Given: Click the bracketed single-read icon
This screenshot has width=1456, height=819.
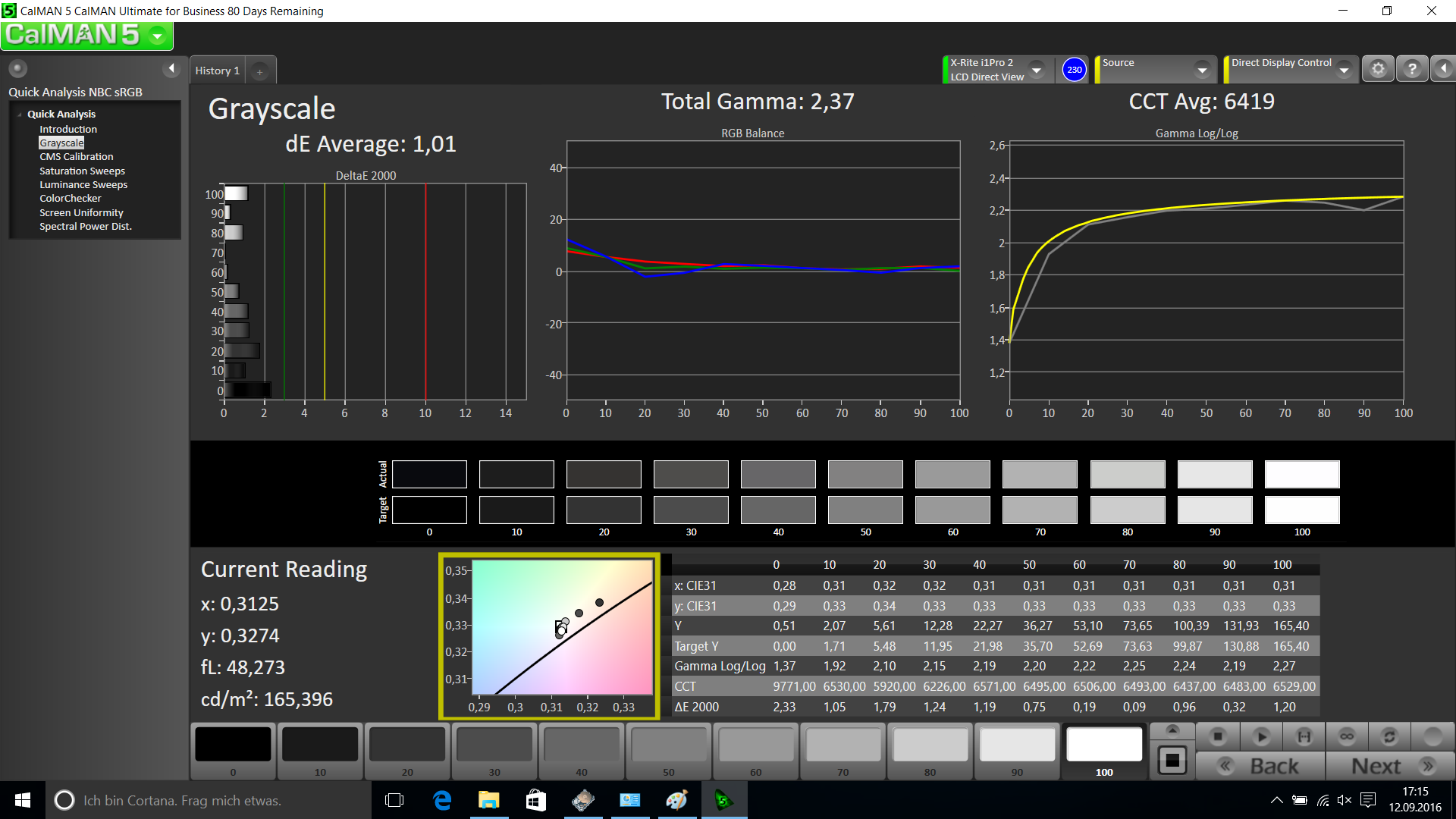Looking at the screenshot, I should (x=1304, y=736).
